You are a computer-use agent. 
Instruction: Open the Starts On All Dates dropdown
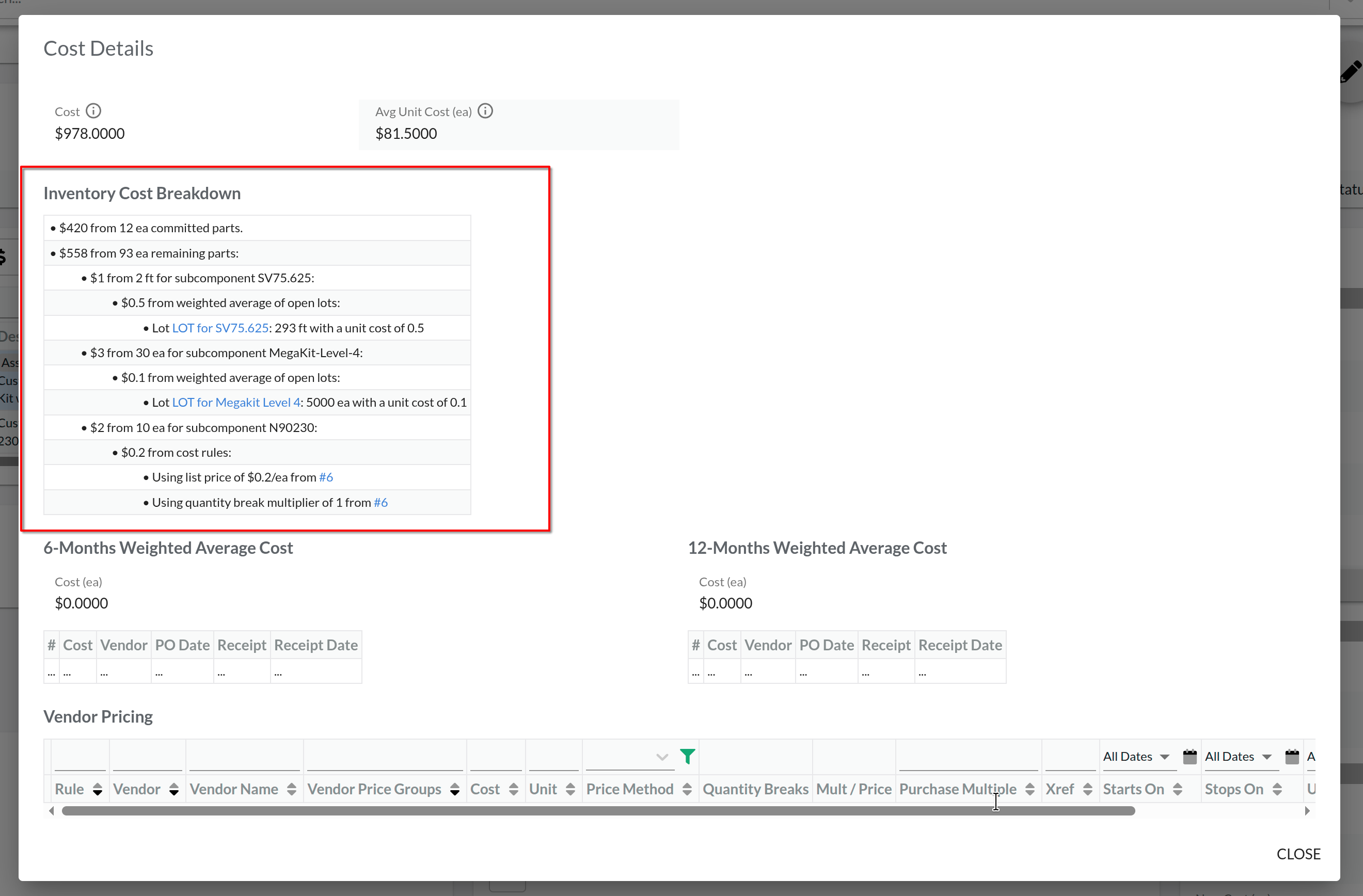coord(1164,757)
